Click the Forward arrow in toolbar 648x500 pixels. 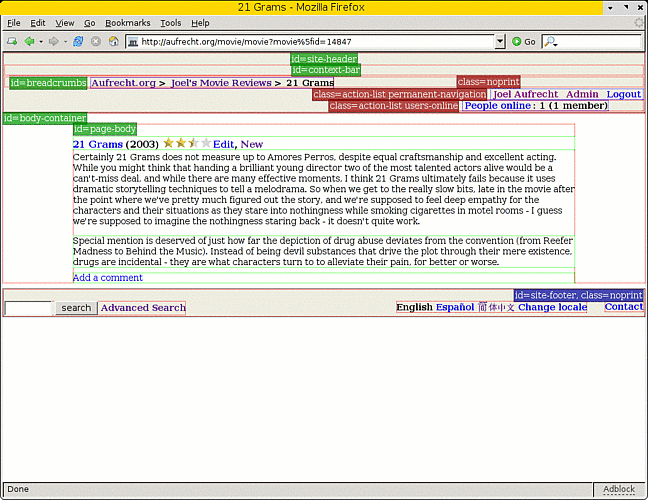click(x=52, y=42)
